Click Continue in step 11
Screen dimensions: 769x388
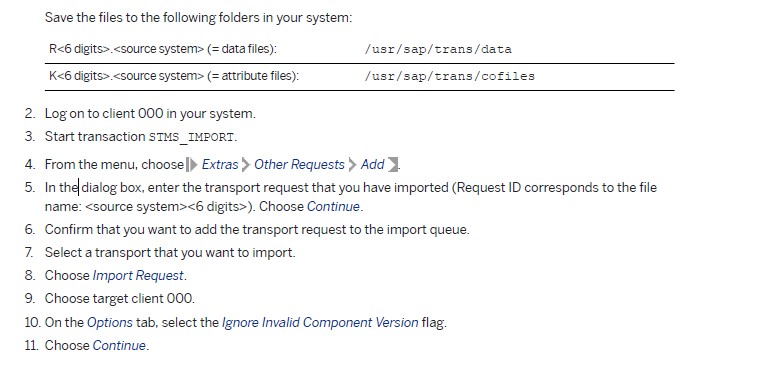pyautogui.click(x=119, y=345)
